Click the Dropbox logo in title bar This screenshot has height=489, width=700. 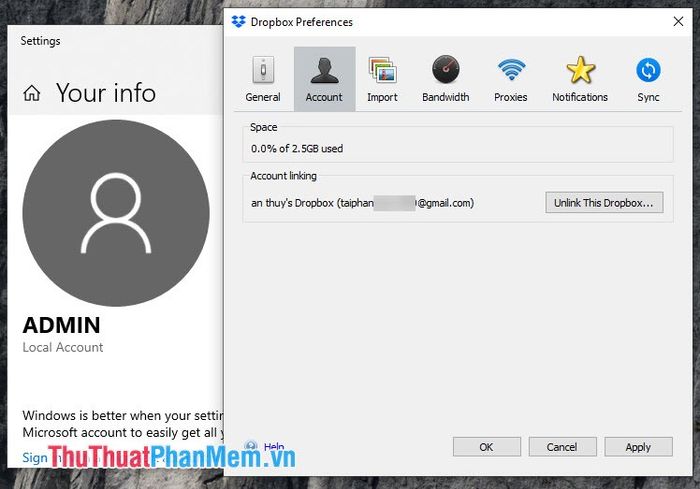click(239, 21)
